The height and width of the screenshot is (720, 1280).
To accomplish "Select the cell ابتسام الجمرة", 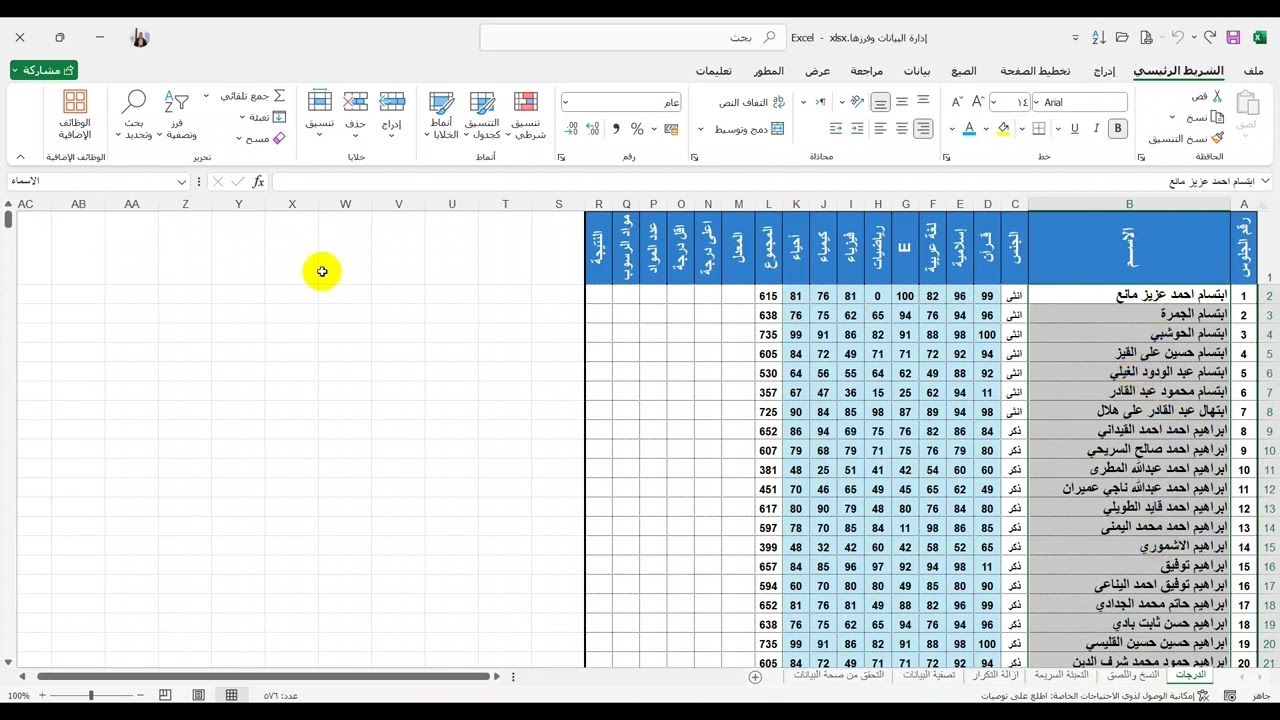I will click(x=1129, y=315).
